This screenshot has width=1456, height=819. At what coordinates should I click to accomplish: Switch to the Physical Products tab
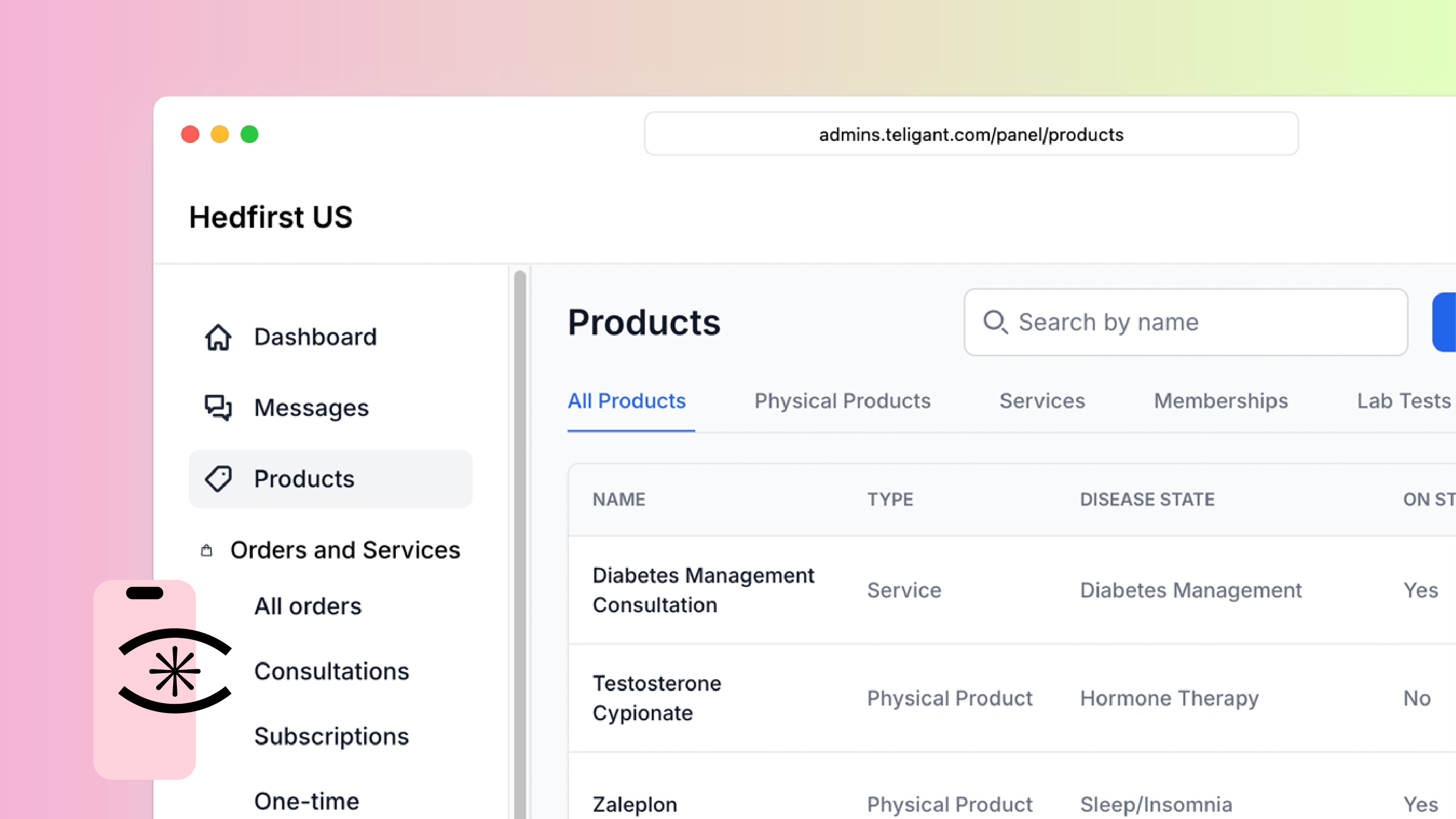(842, 401)
